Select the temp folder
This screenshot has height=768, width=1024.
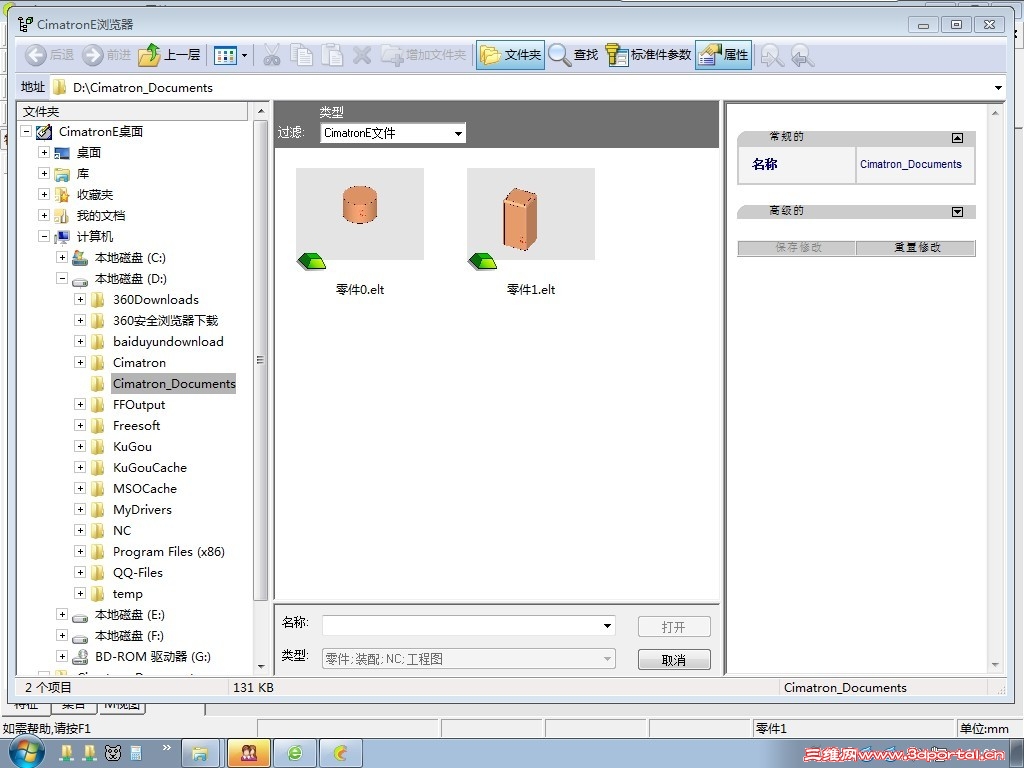128,594
